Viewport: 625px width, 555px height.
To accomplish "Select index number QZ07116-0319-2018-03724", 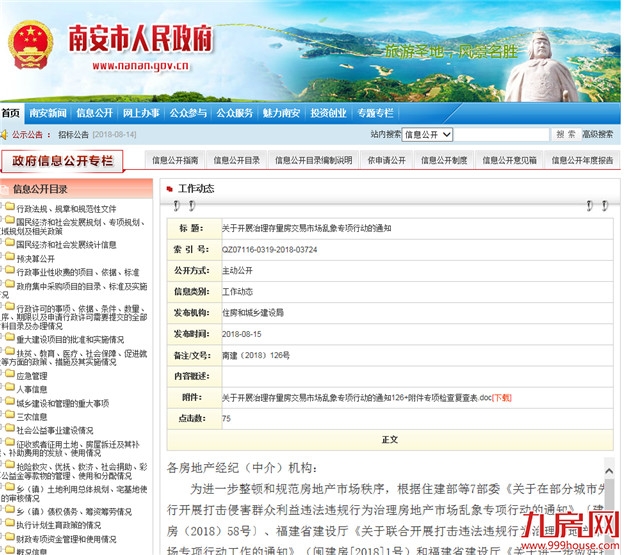I will (x=269, y=250).
